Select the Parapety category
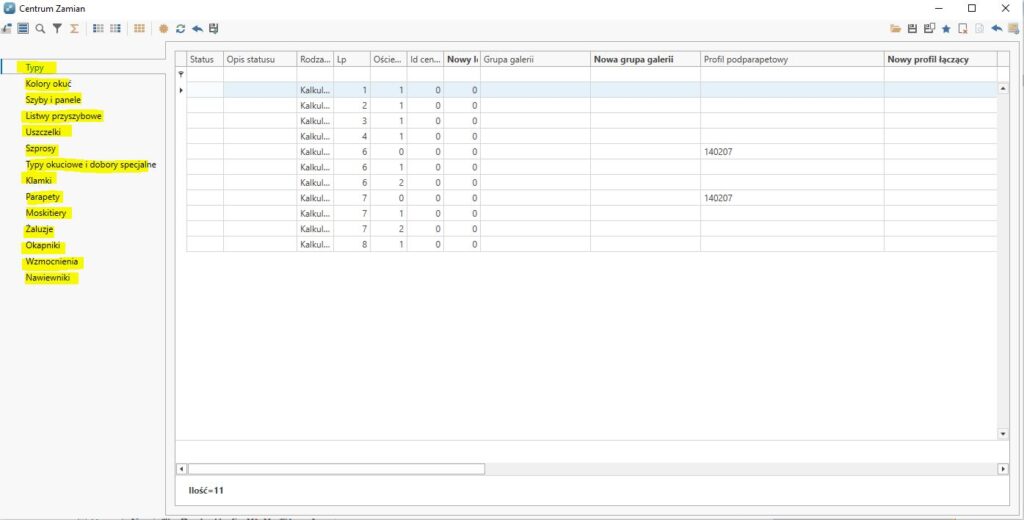The width and height of the screenshot is (1024, 520). 43,197
